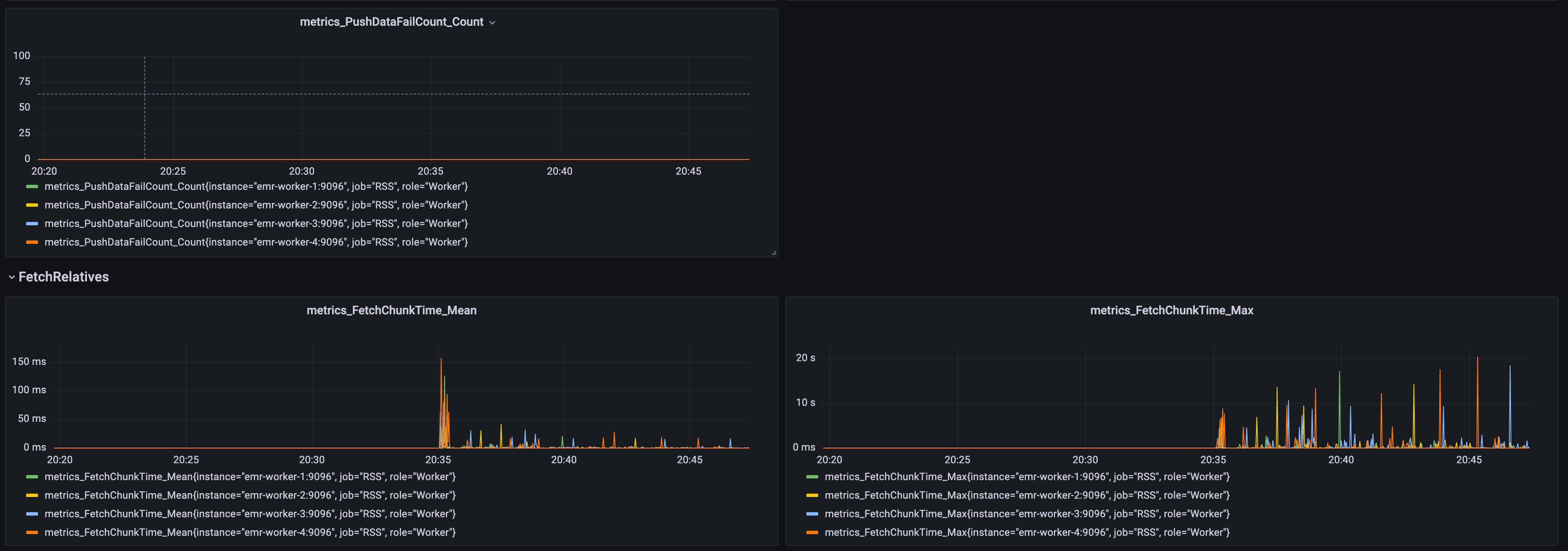Toggle emr-worker-4 series in FetchChunkTime_Max legend

(1027, 532)
